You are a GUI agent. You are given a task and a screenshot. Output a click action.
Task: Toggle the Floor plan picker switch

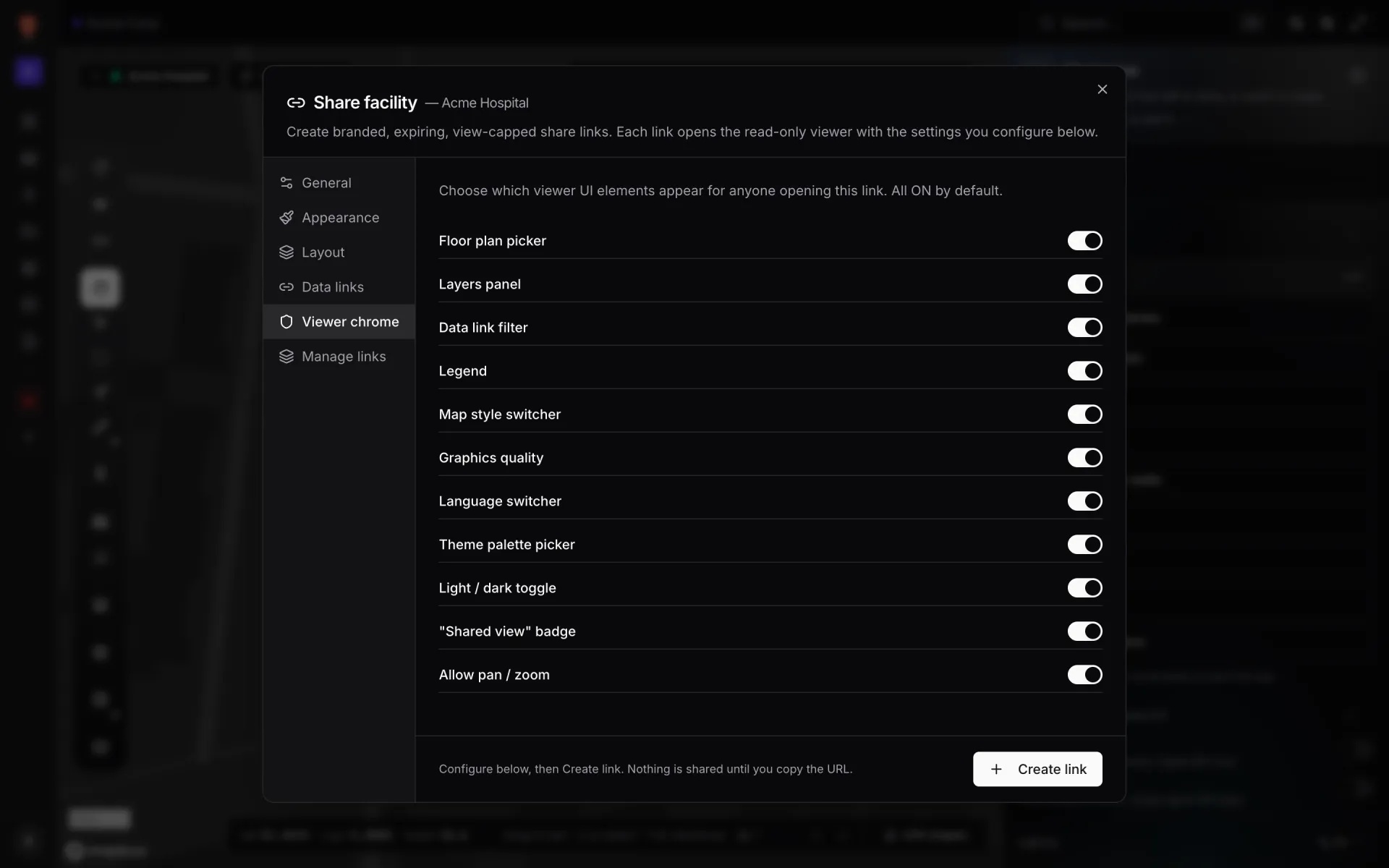1084,240
